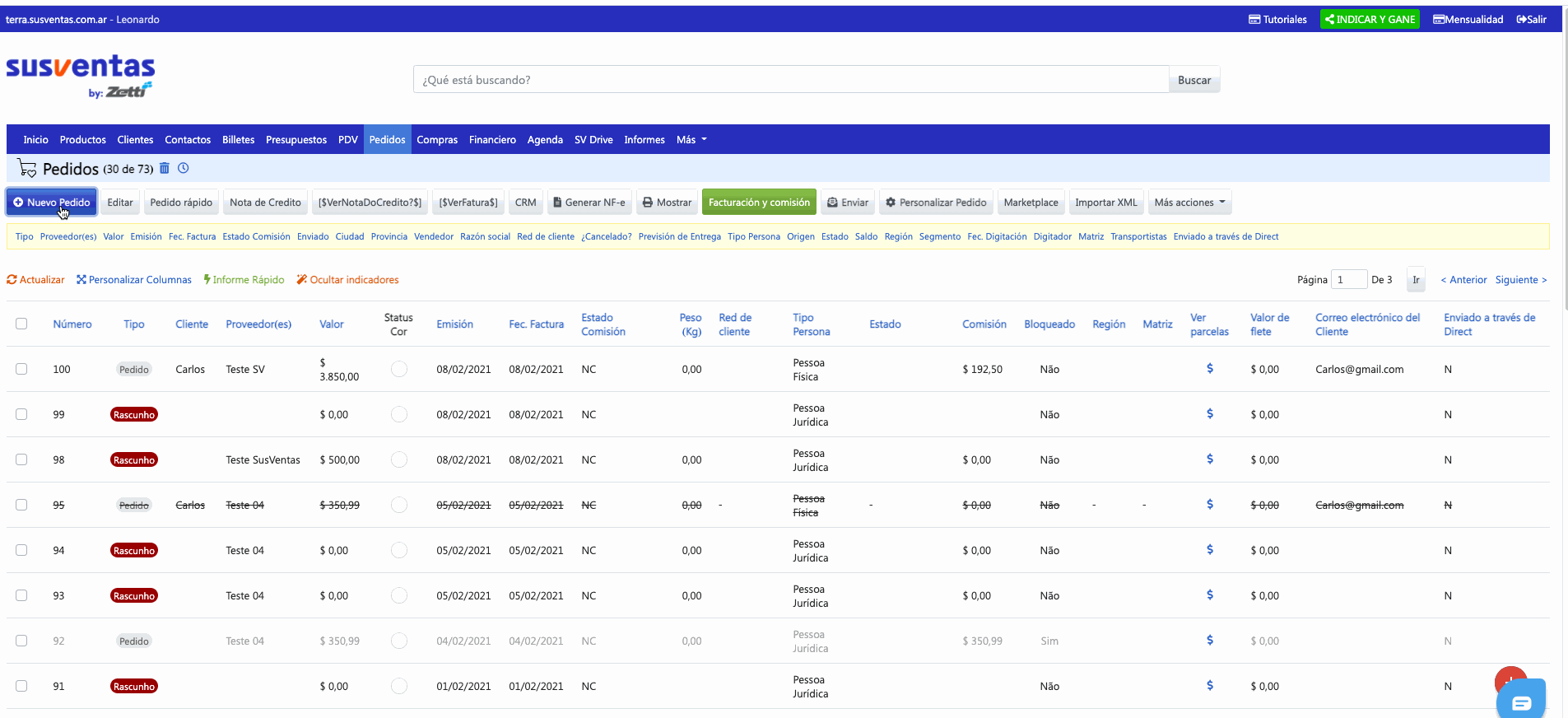
Task: Open Personalizar Columnas
Action: click(134, 280)
